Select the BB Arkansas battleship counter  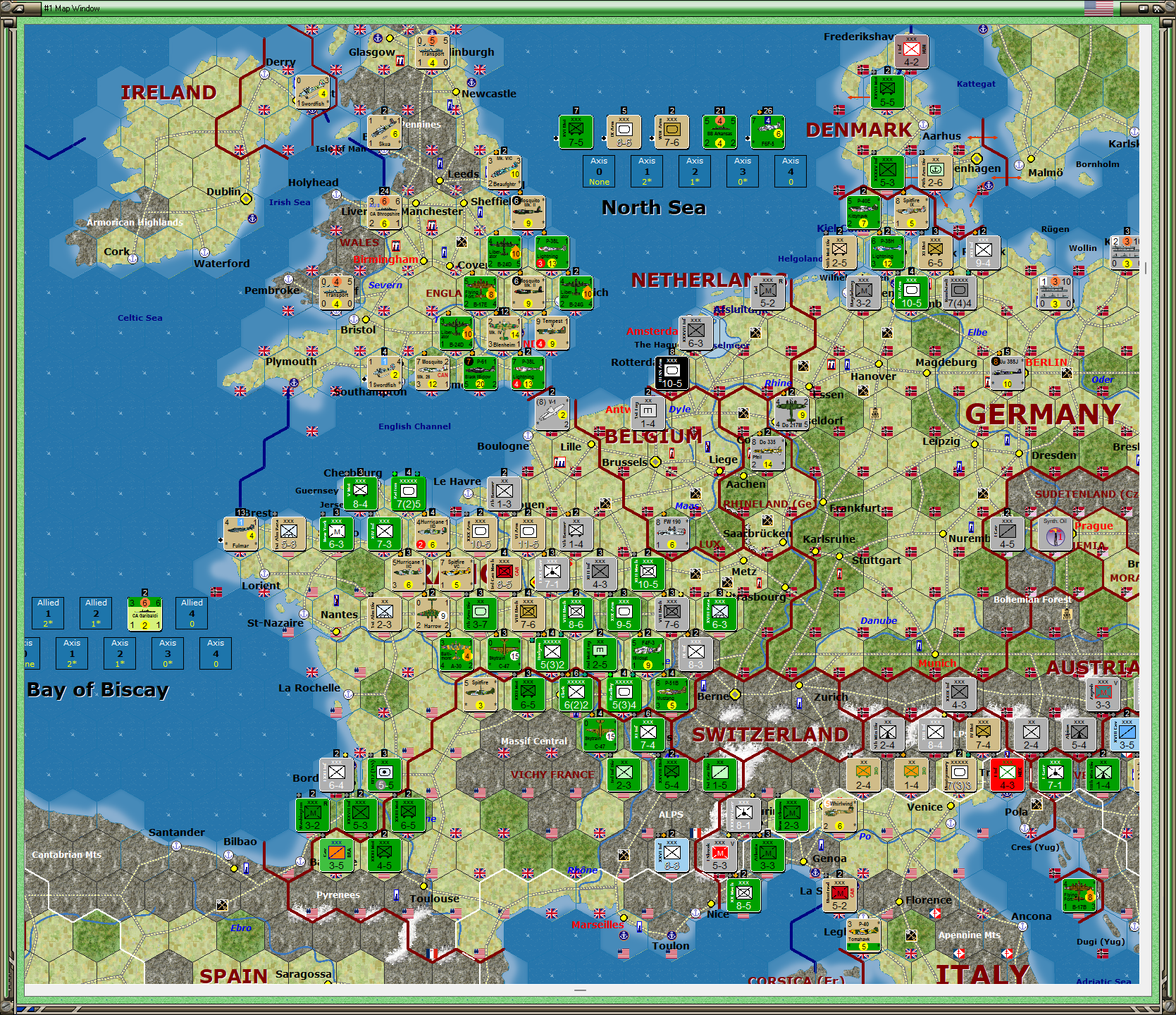click(x=719, y=132)
